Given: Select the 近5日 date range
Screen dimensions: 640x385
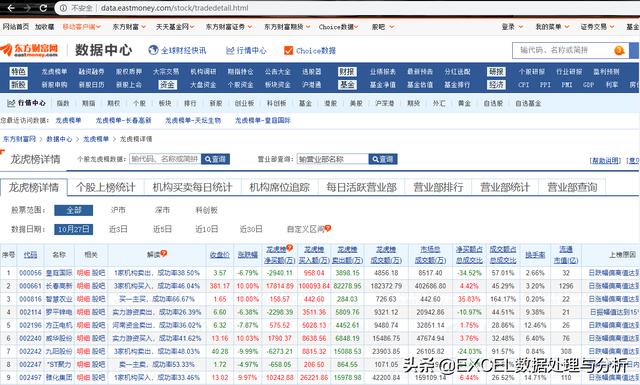Looking at the screenshot, I should (162, 229).
